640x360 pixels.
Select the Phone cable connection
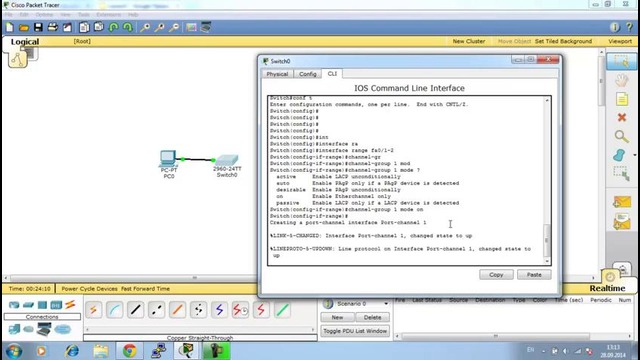[198, 310]
